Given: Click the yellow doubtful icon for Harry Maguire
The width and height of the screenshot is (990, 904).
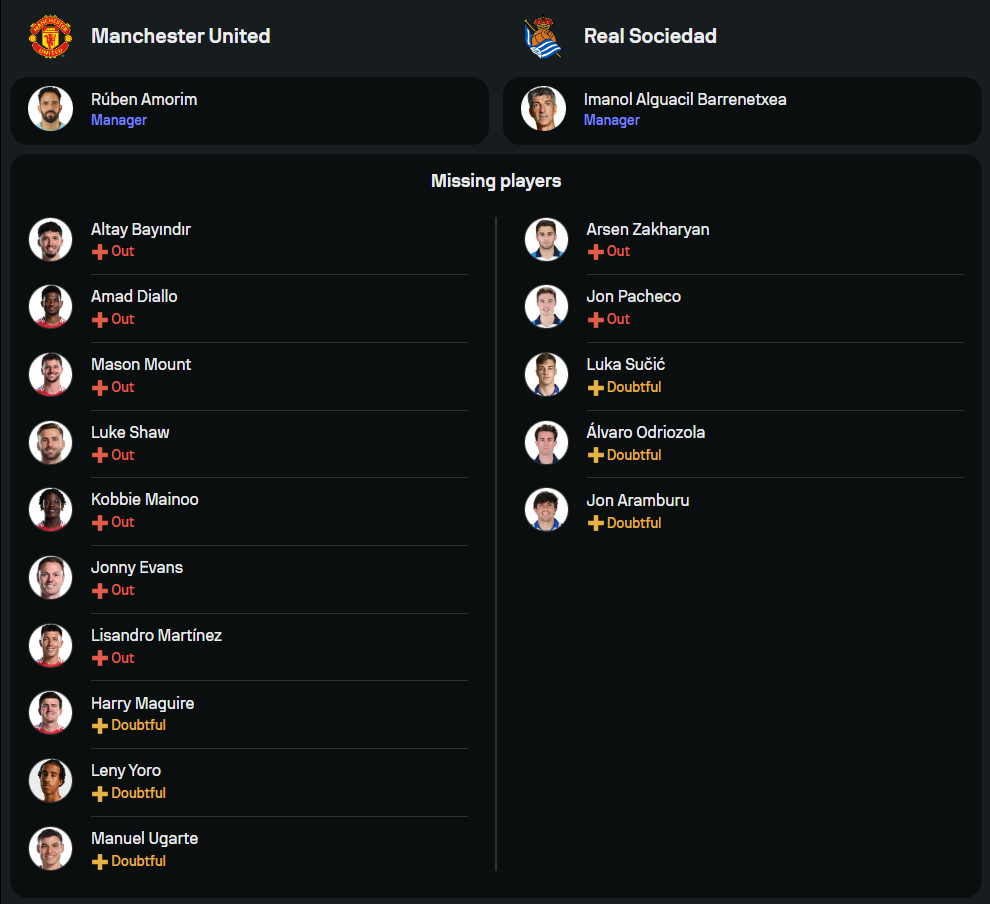Looking at the screenshot, I should [x=99, y=726].
